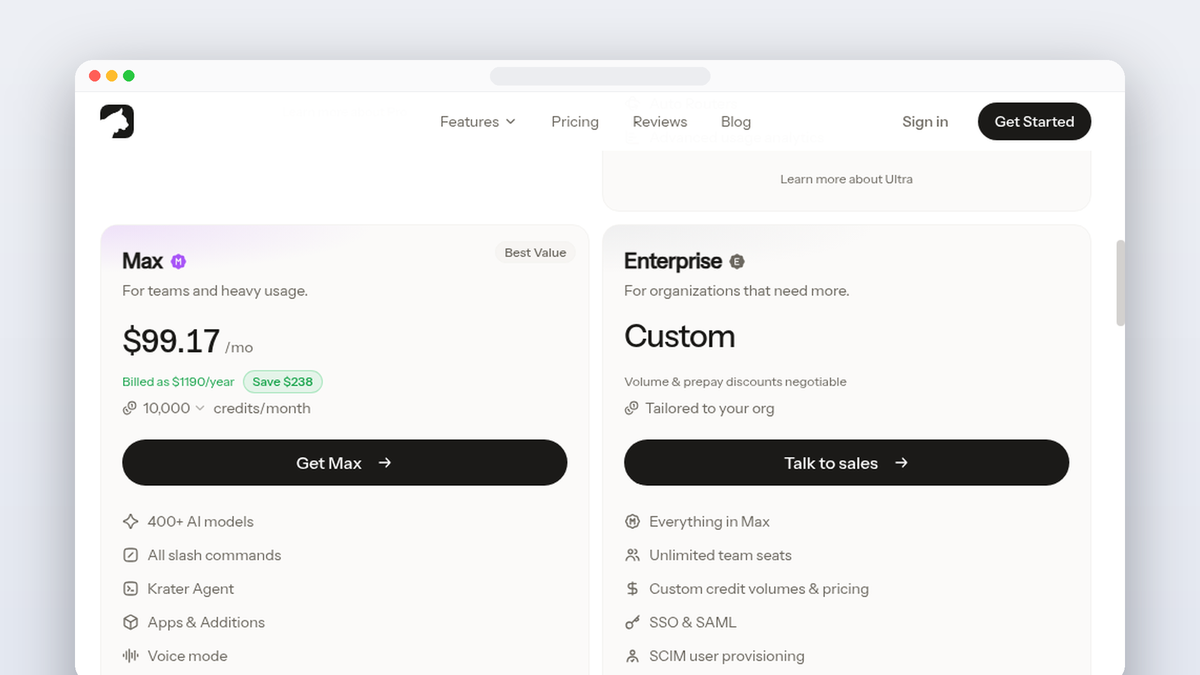
Task: Click the green macOS maximize window button
Action: (x=128, y=76)
